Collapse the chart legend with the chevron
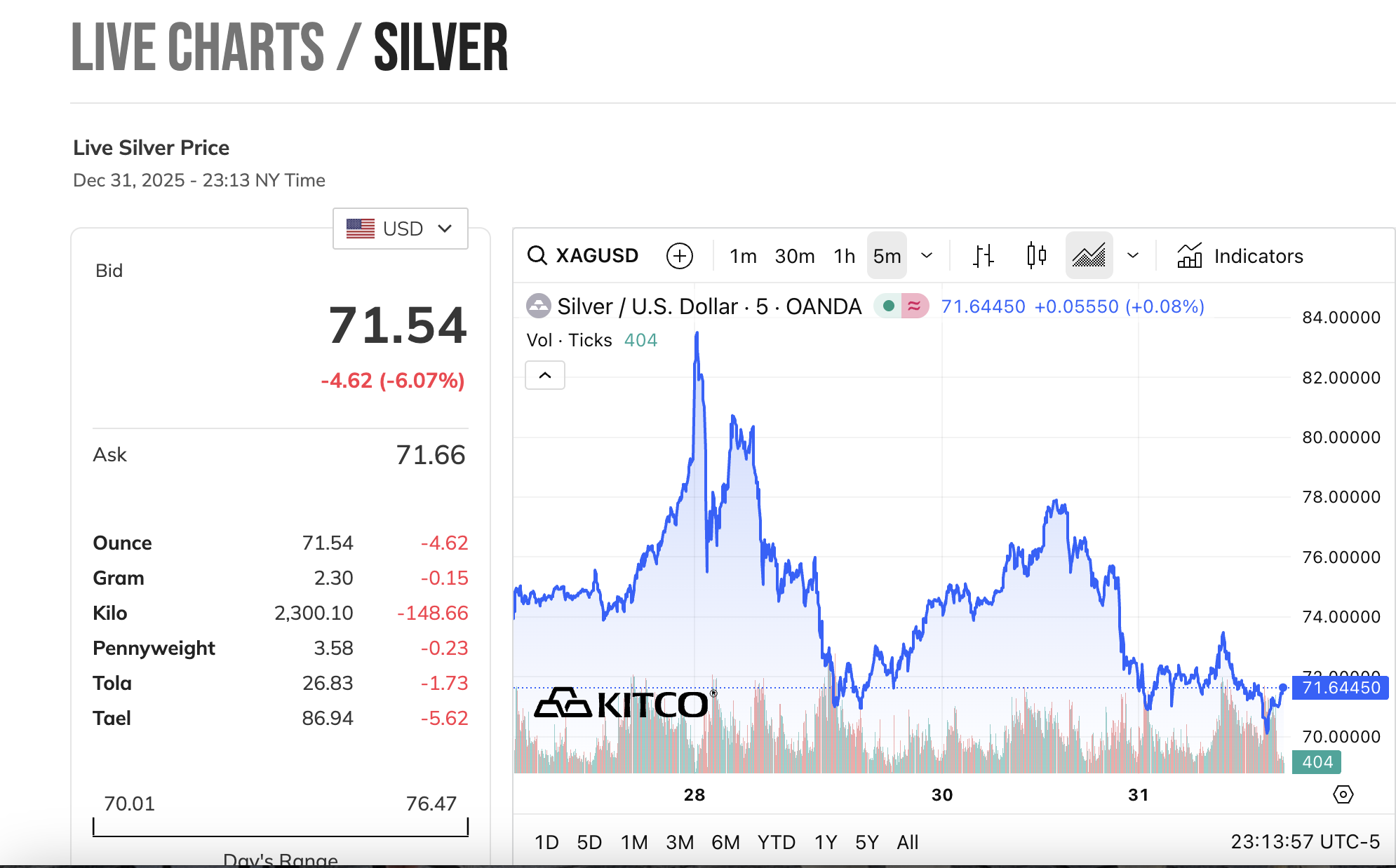This screenshot has width=1396, height=868. coord(545,376)
